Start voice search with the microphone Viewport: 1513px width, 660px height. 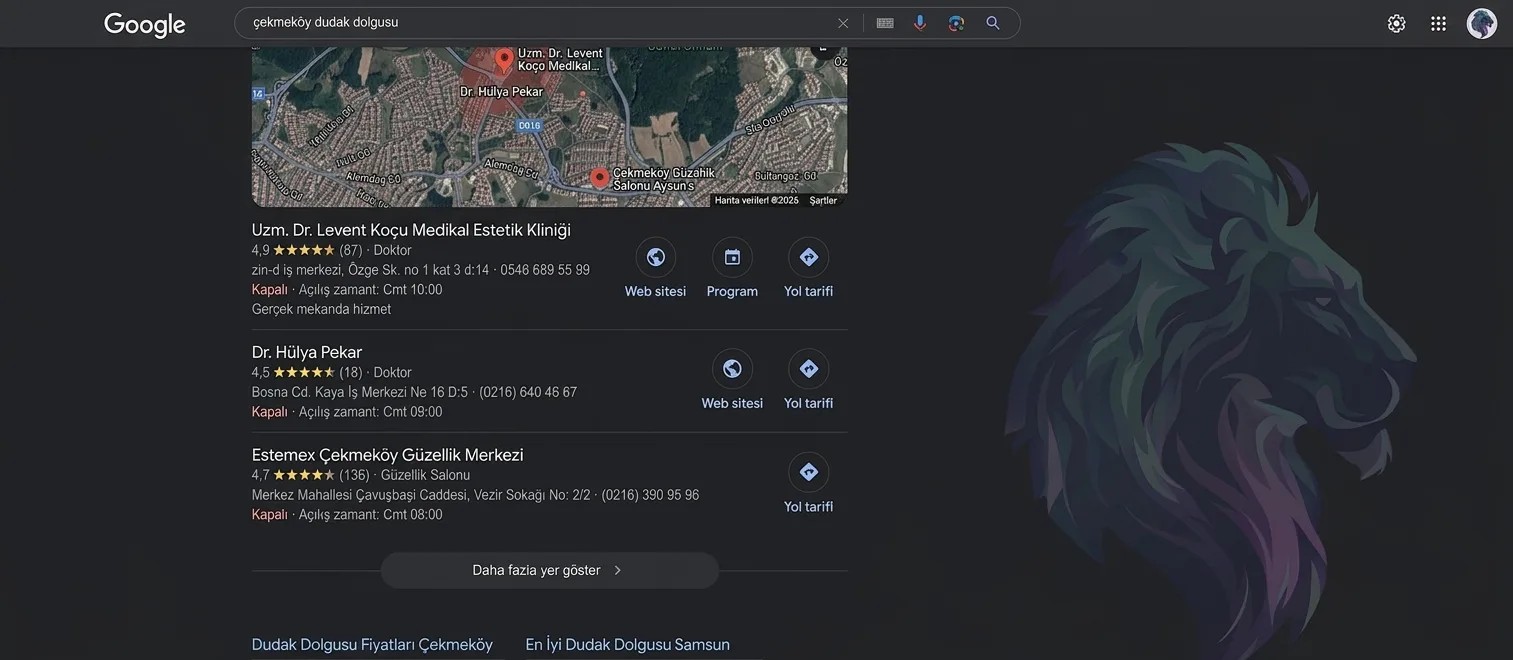pos(920,23)
